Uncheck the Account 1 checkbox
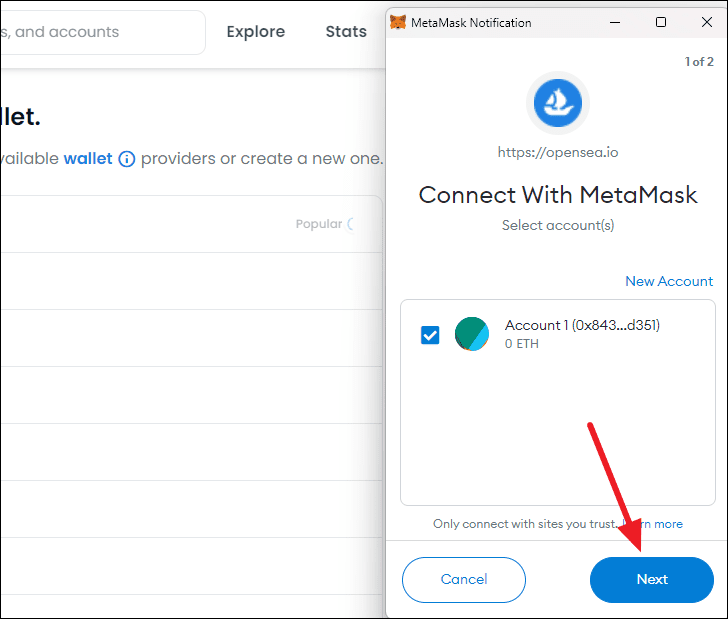 coord(430,335)
